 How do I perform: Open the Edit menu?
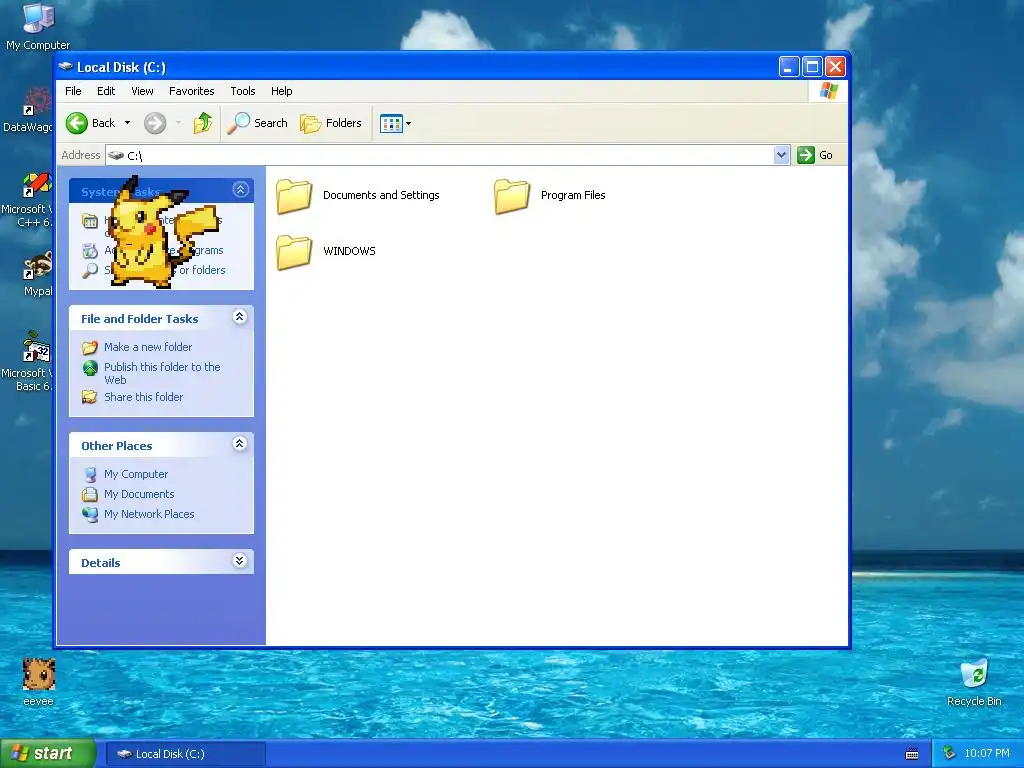pyautogui.click(x=106, y=91)
